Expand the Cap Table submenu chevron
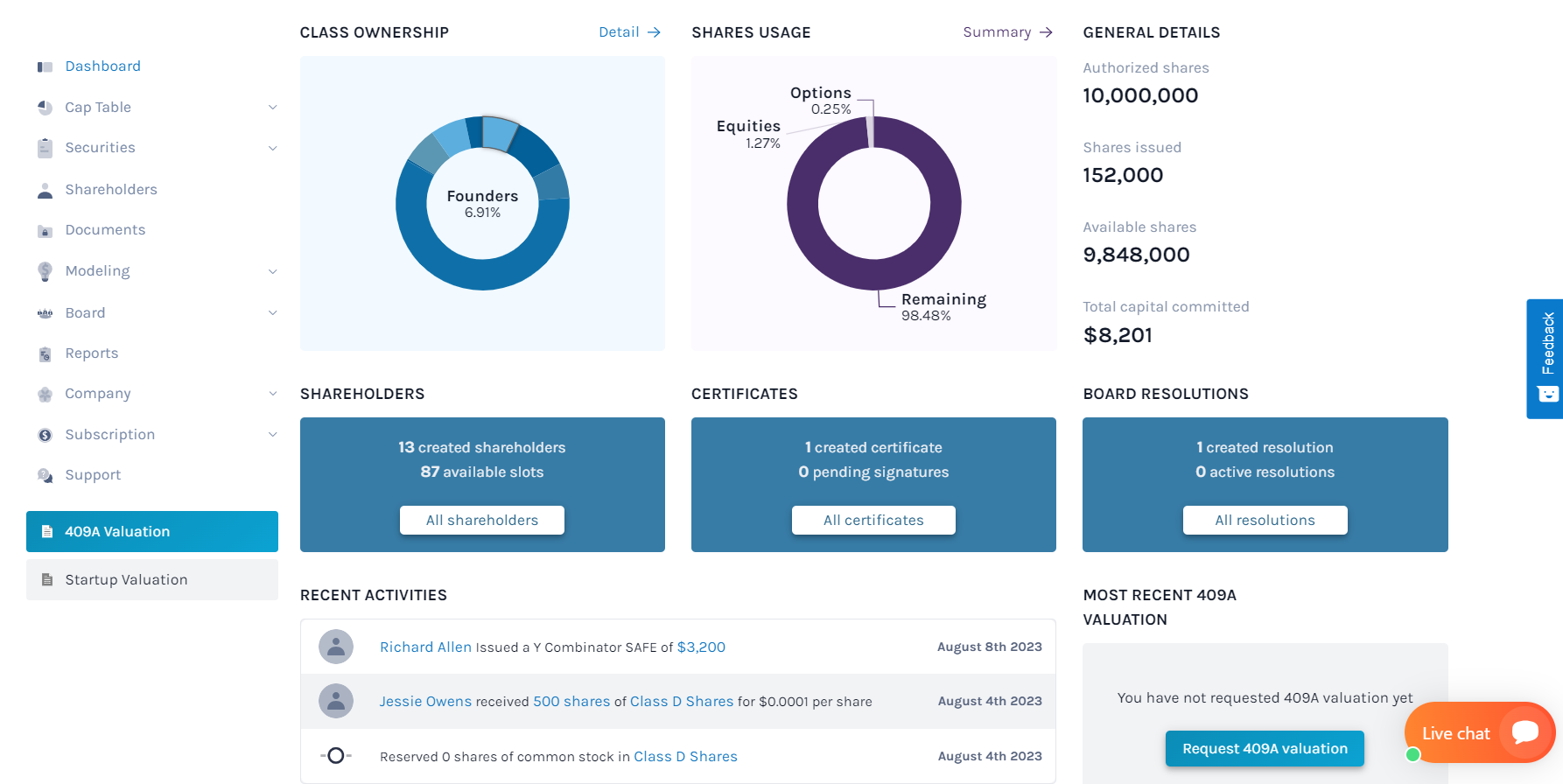 click(x=272, y=108)
